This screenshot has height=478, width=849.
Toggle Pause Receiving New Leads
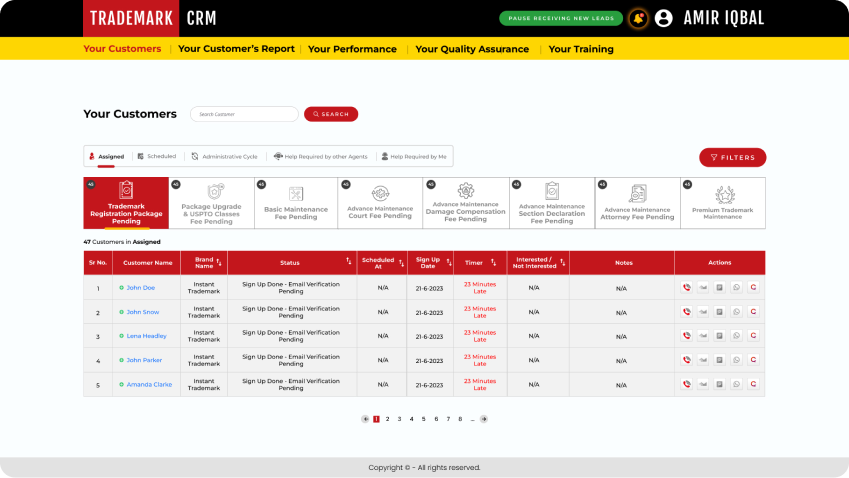pyautogui.click(x=560, y=18)
